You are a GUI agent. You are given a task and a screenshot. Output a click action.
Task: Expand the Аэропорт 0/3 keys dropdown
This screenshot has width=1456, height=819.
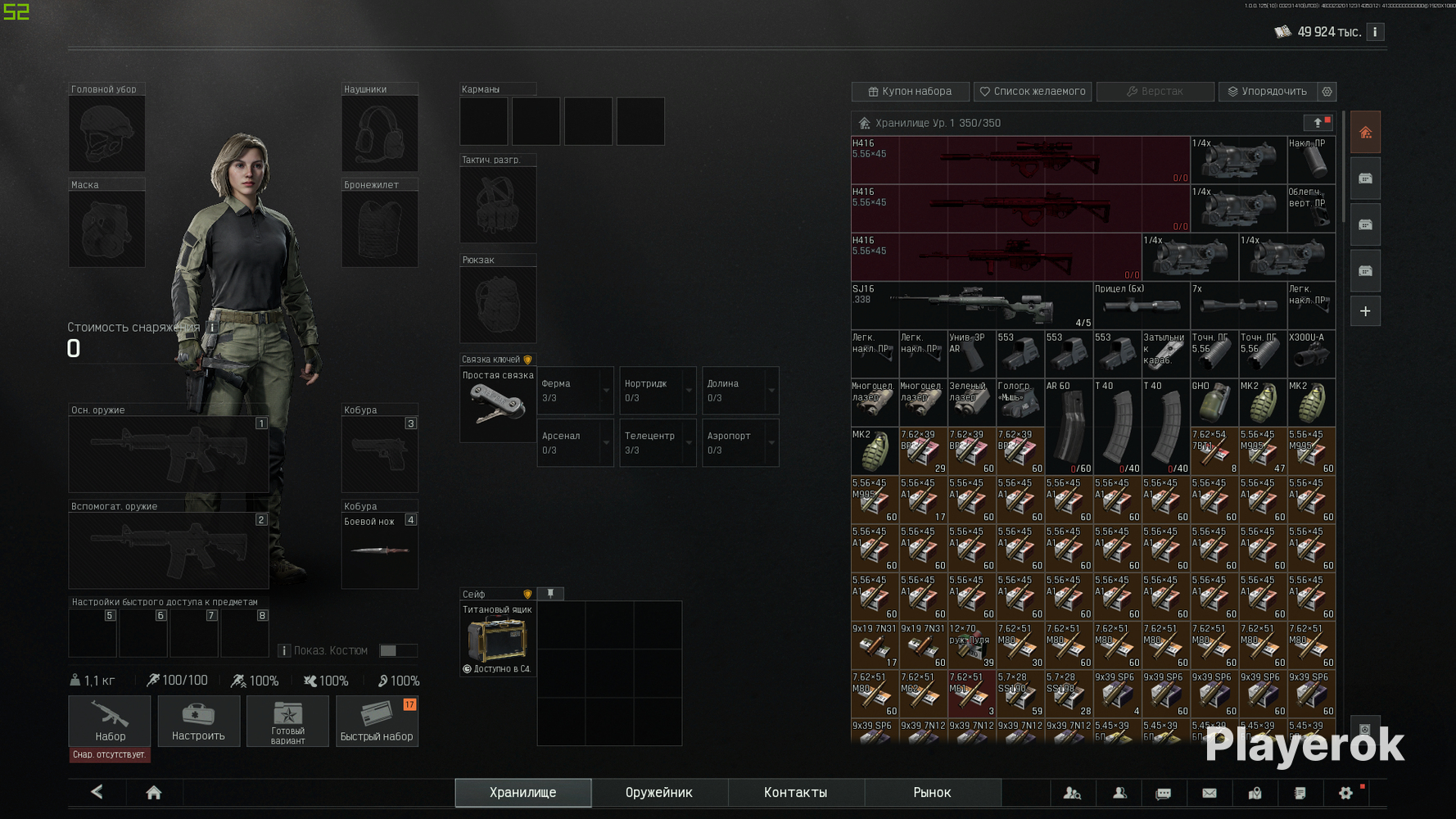[740, 443]
